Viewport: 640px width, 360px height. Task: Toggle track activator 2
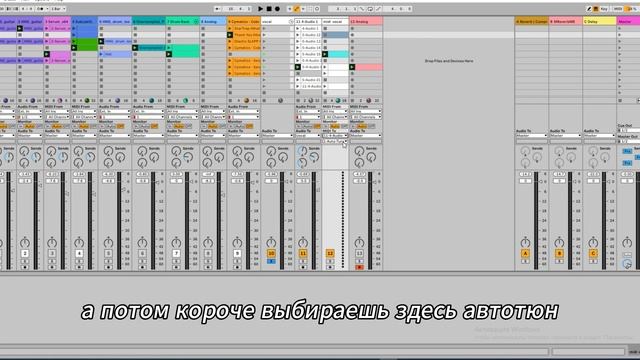(x=24, y=253)
